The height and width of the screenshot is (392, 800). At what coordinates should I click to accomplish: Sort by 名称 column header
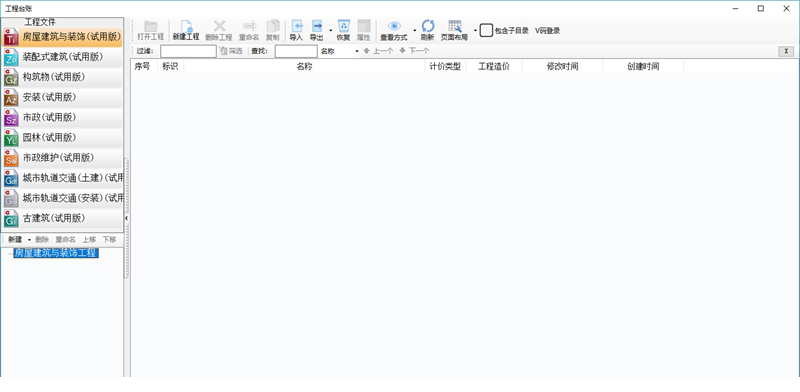click(x=304, y=66)
